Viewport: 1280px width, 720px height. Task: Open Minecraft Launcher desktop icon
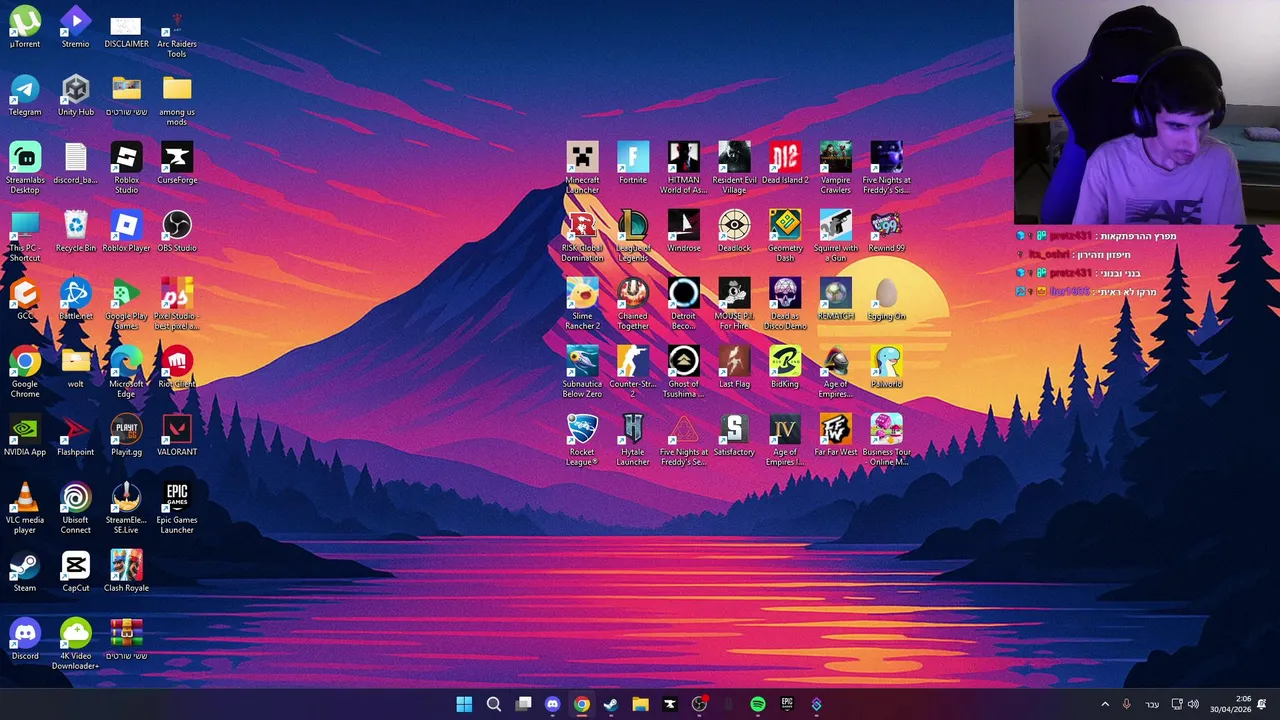pyautogui.click(x=582, y=168)
